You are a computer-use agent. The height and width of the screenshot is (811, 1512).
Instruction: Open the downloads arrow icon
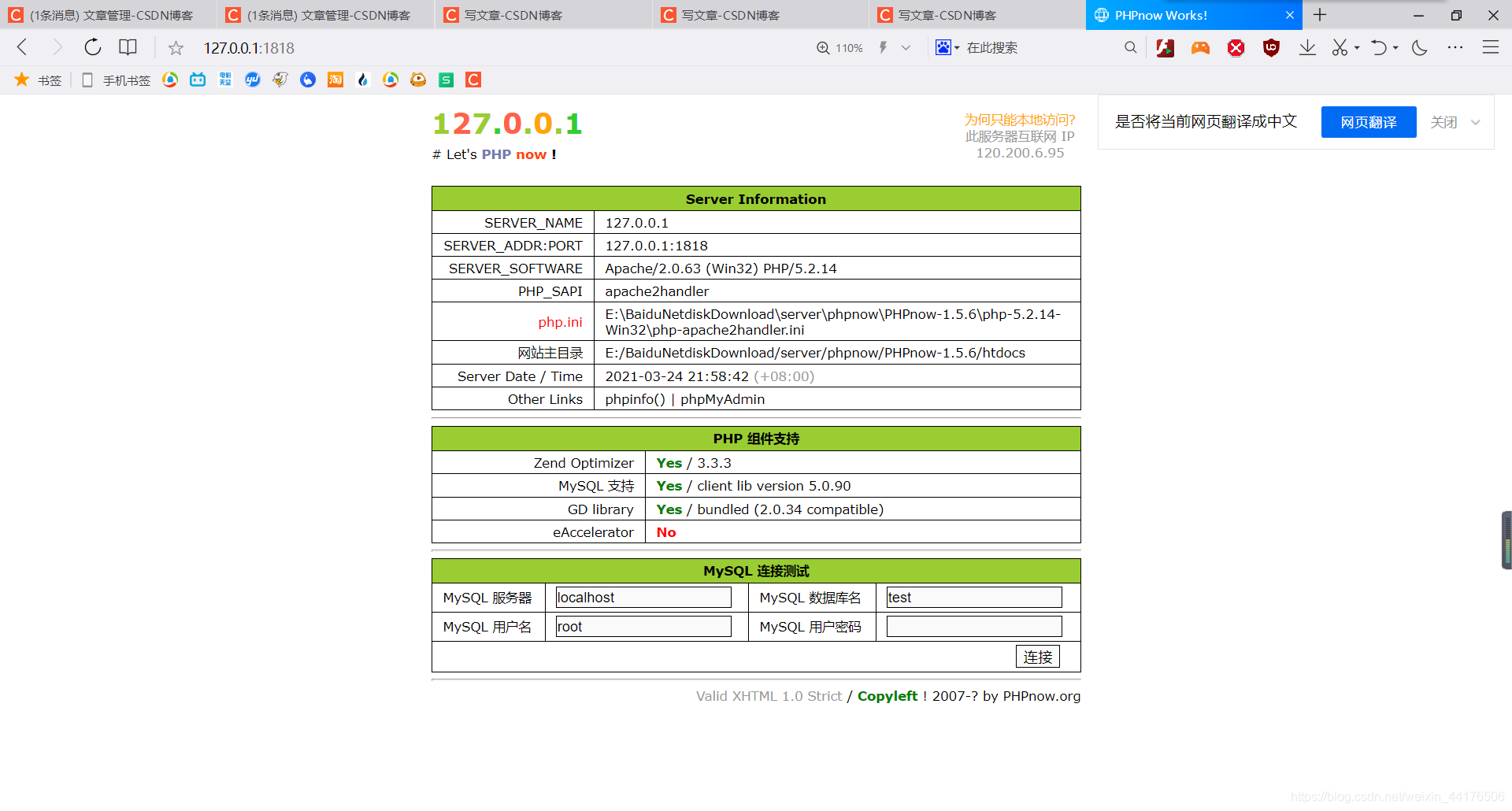pyautogui.click(x=1307, y=48)
